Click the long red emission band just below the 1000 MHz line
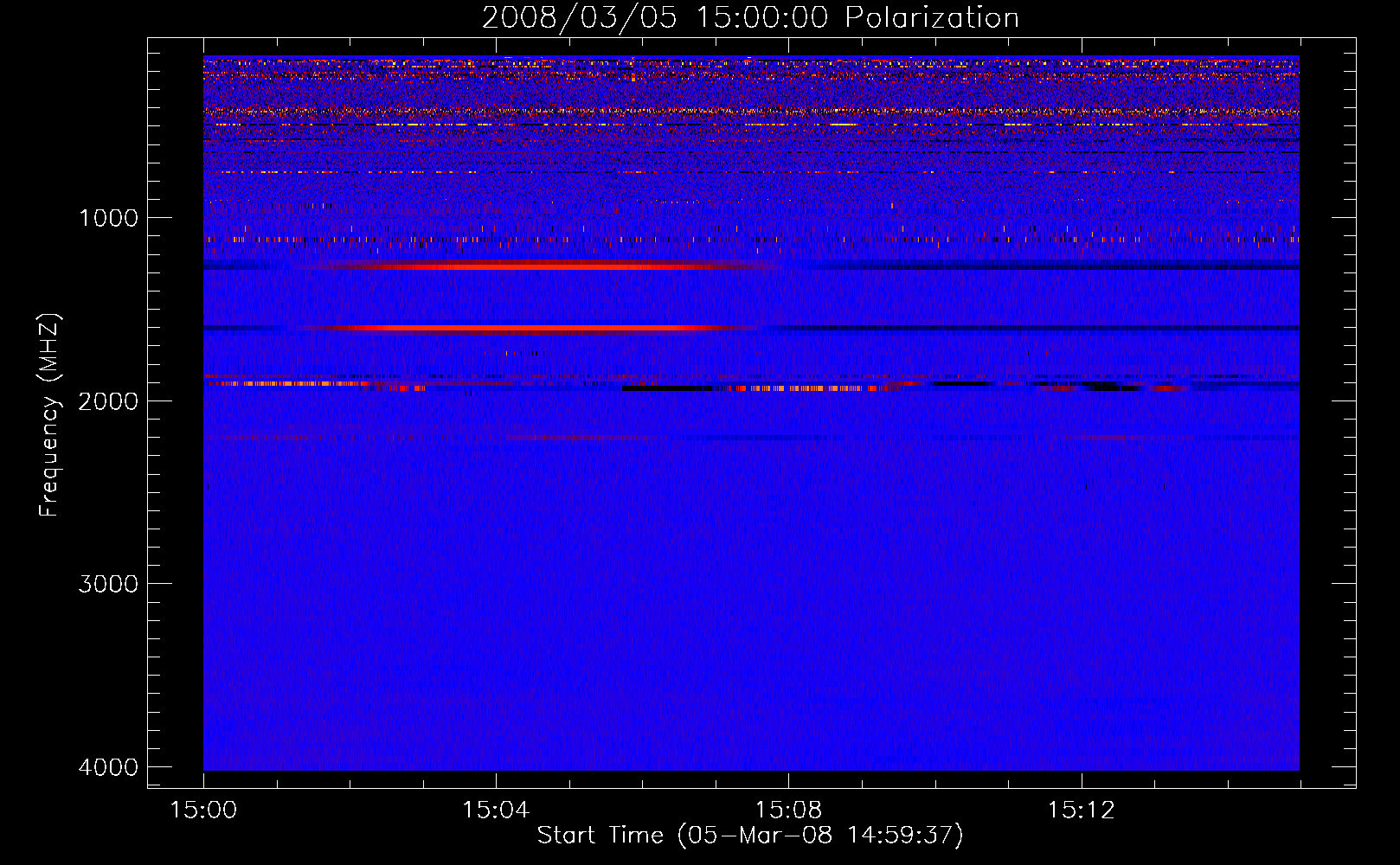Viewport: 1400px width, 865px height. [541, 266]
